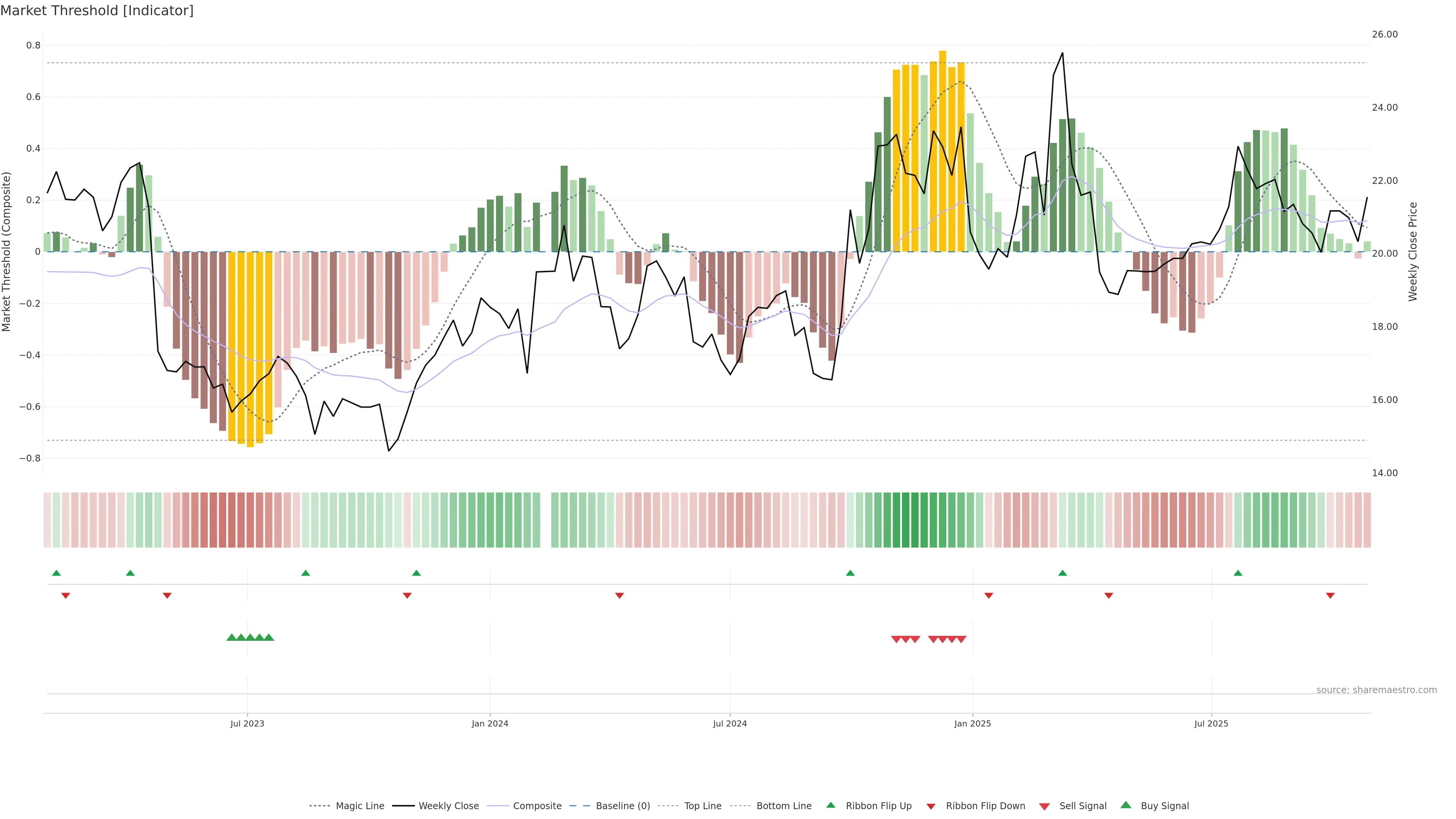The height and width of the screenshot is (819, 1456).
Task: Click the first green ribbon flip-up marker
Action: (56, 573)
